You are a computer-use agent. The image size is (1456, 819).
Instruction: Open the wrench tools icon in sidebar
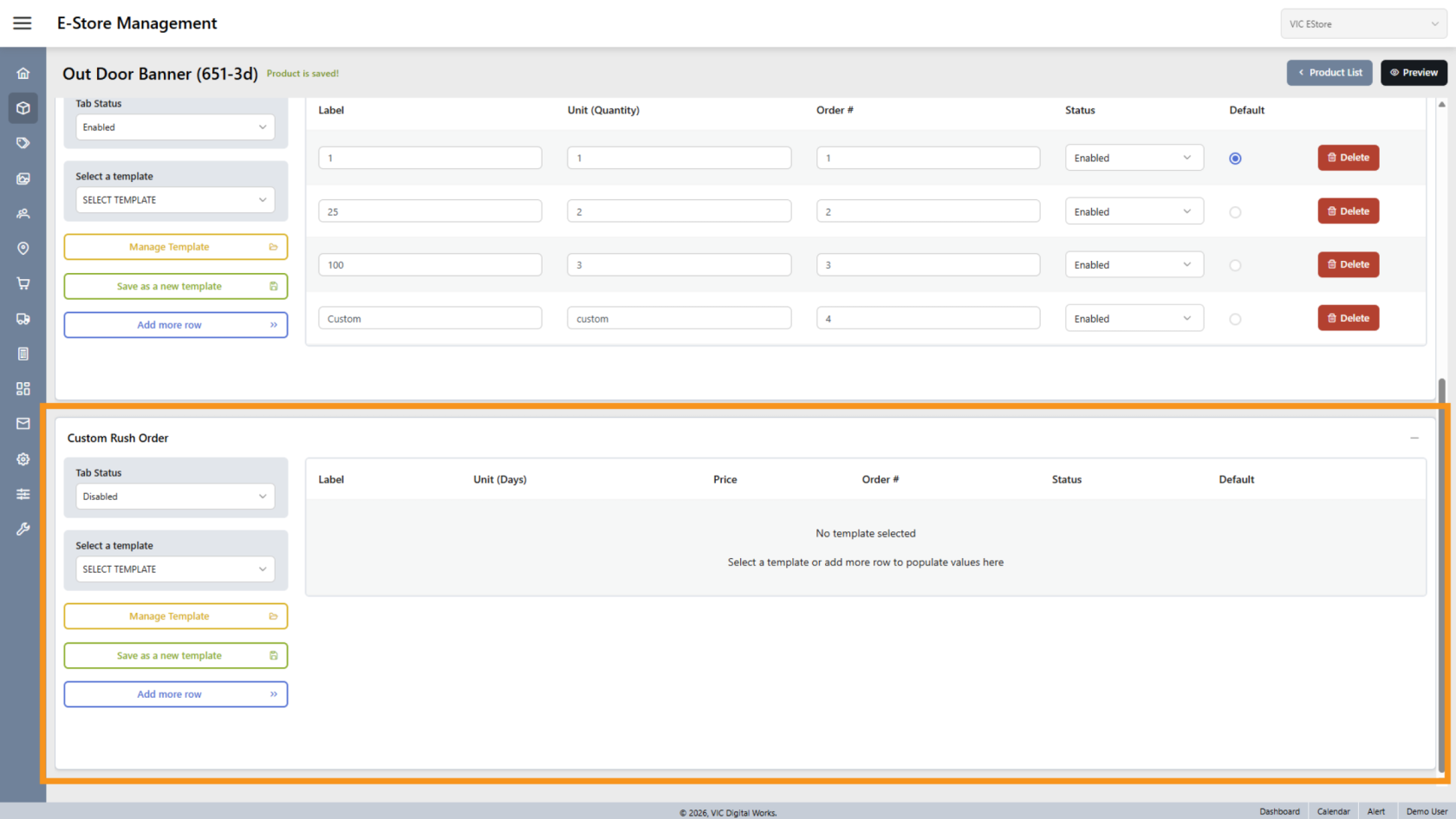pos(23,529)
